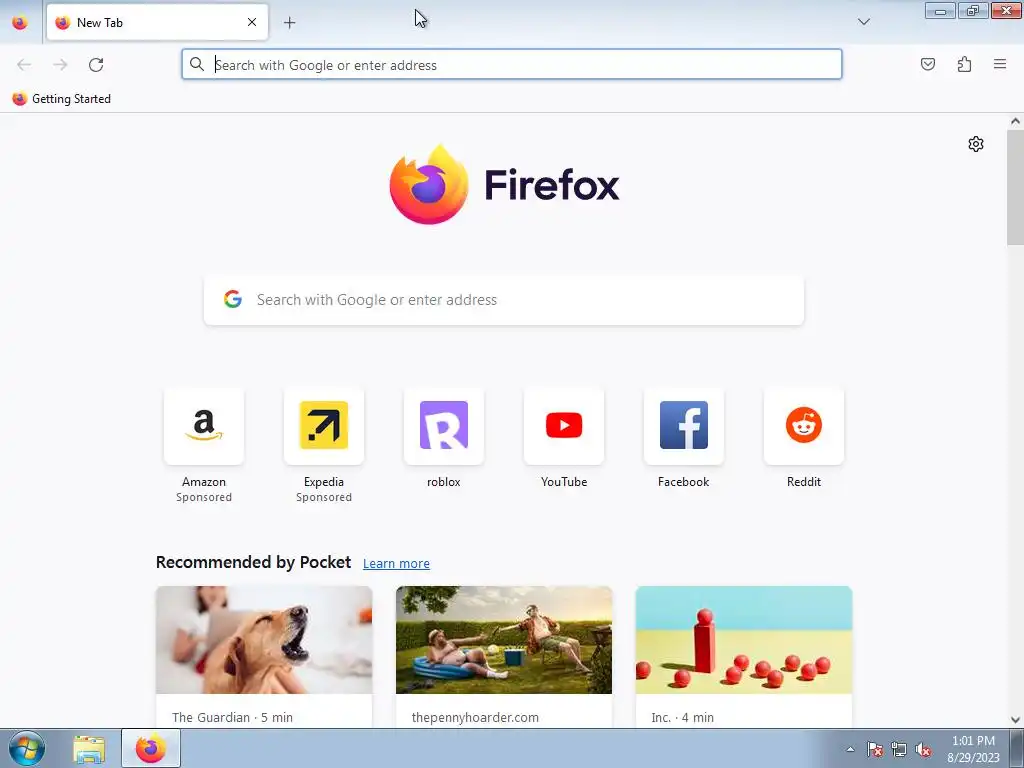Open the Action Center flag icon
Screen dimensions: 1024x768
click(875, 749)
